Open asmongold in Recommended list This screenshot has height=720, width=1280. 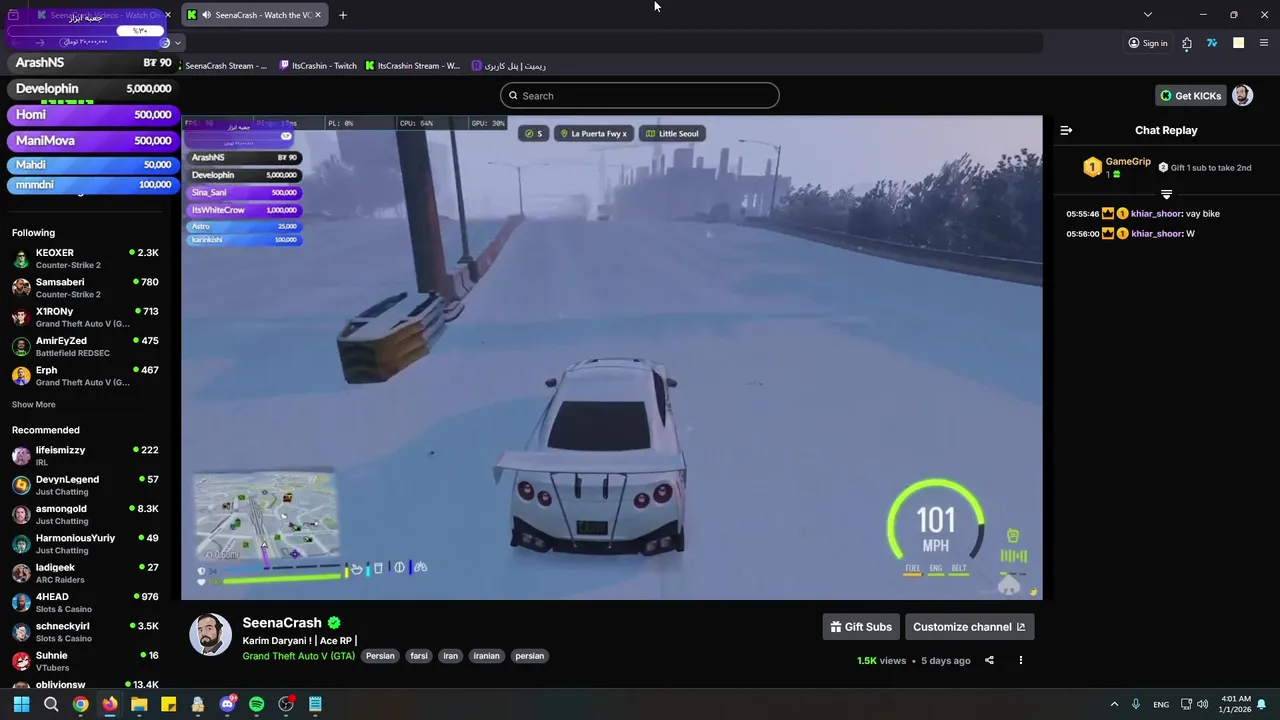pyautogui.click(x=85, y=514)
